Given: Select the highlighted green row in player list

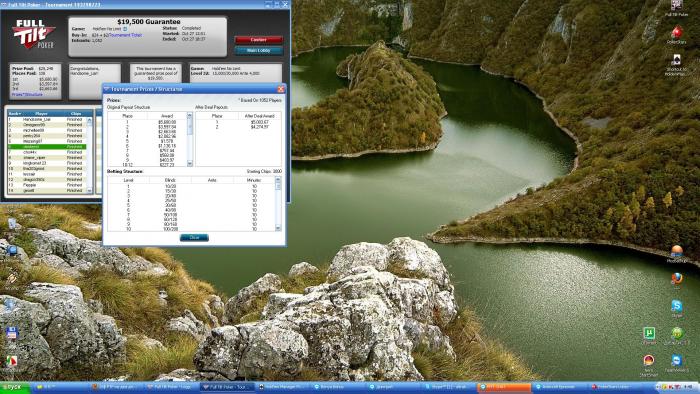Looking at the screenshot, I should click(x=47, y=146).
